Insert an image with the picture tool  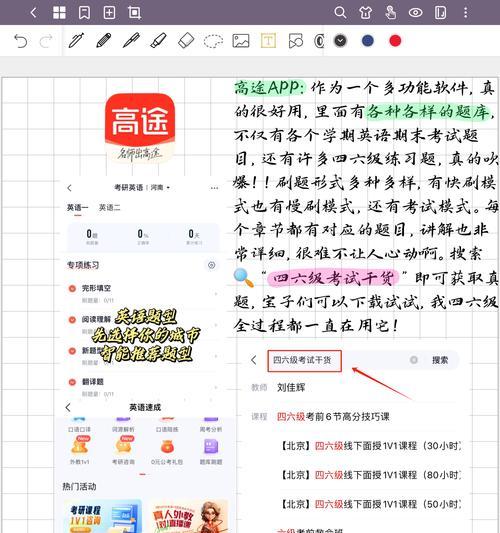pyautogui.click(x=241, y=41)
